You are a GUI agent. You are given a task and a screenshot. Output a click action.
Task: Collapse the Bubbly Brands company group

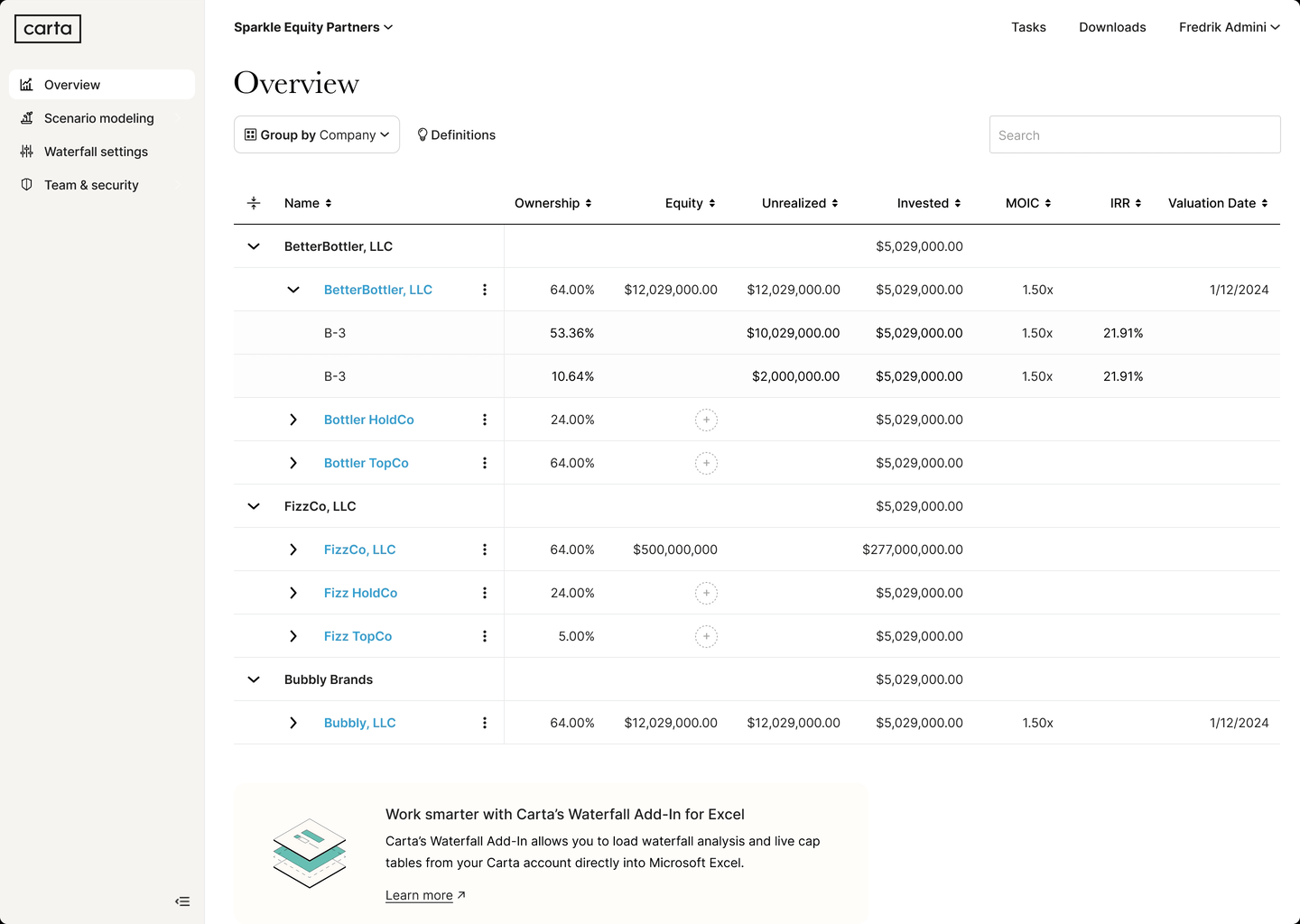[x=254, y=679]
